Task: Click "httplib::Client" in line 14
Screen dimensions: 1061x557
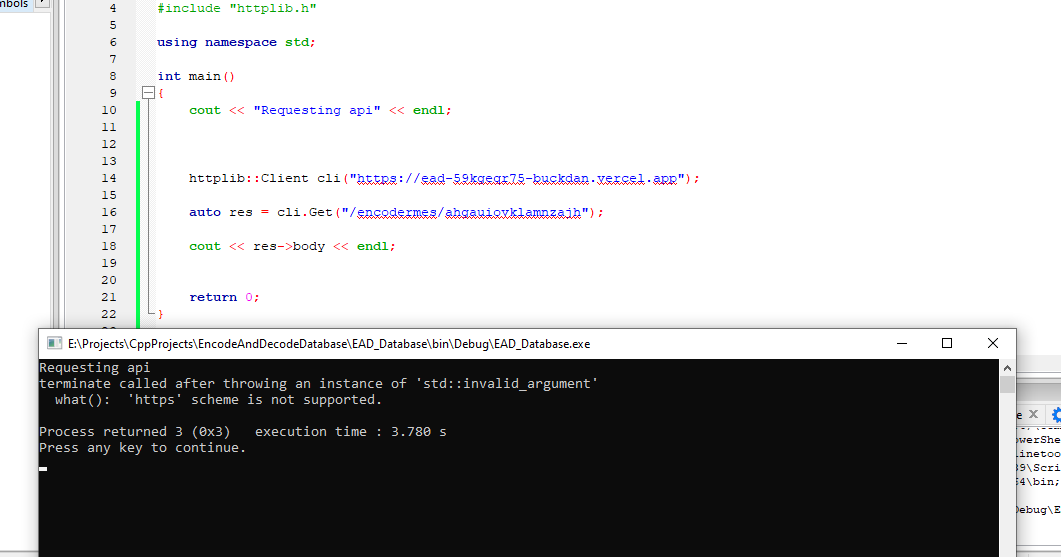Action: [248, 178]
